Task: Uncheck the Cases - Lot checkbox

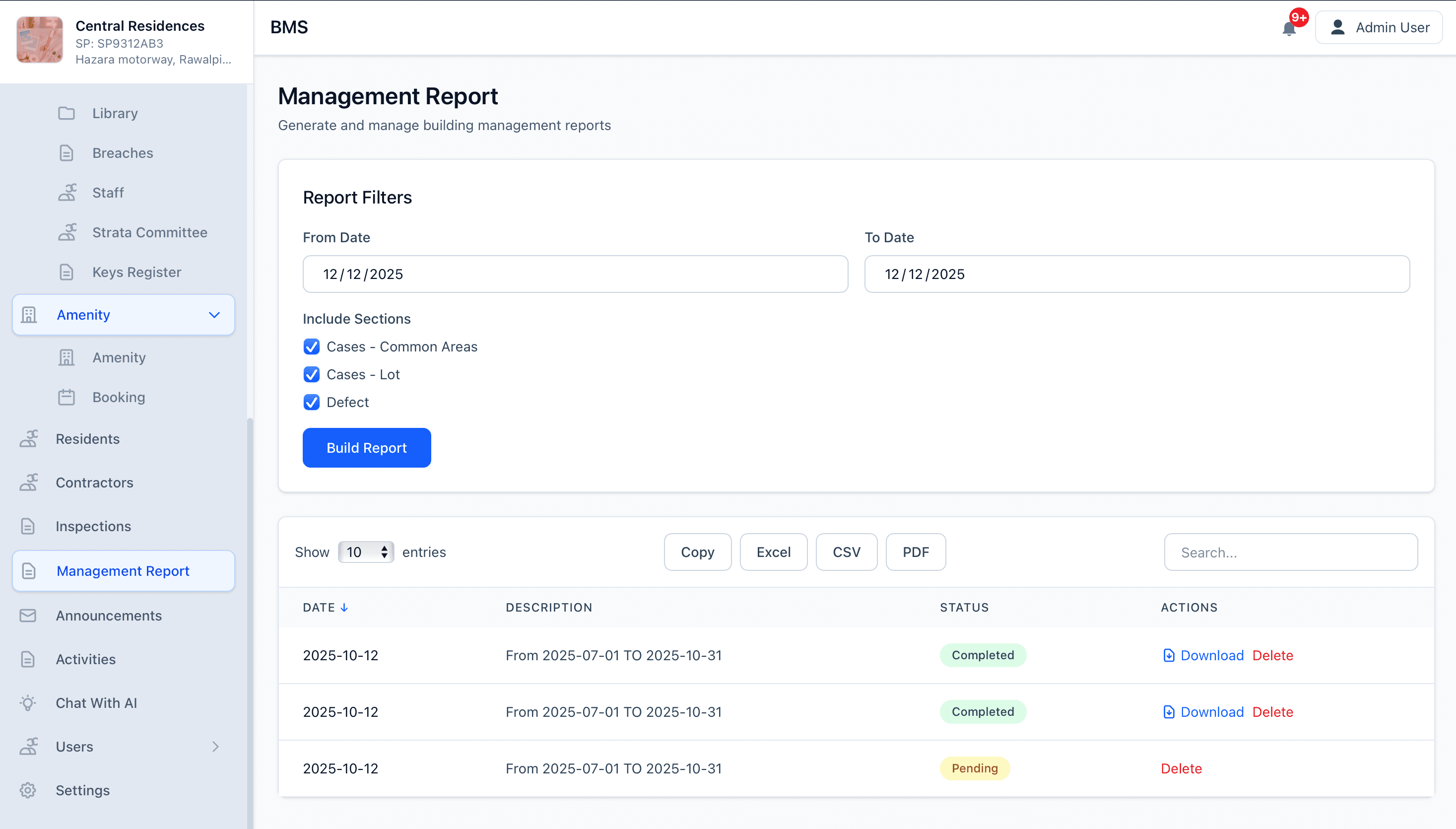Action: [x=311, y=375]
